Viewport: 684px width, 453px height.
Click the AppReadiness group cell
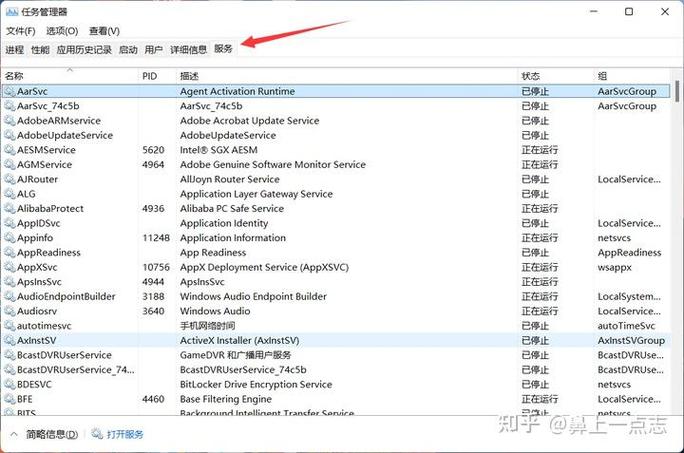(629, 253)
